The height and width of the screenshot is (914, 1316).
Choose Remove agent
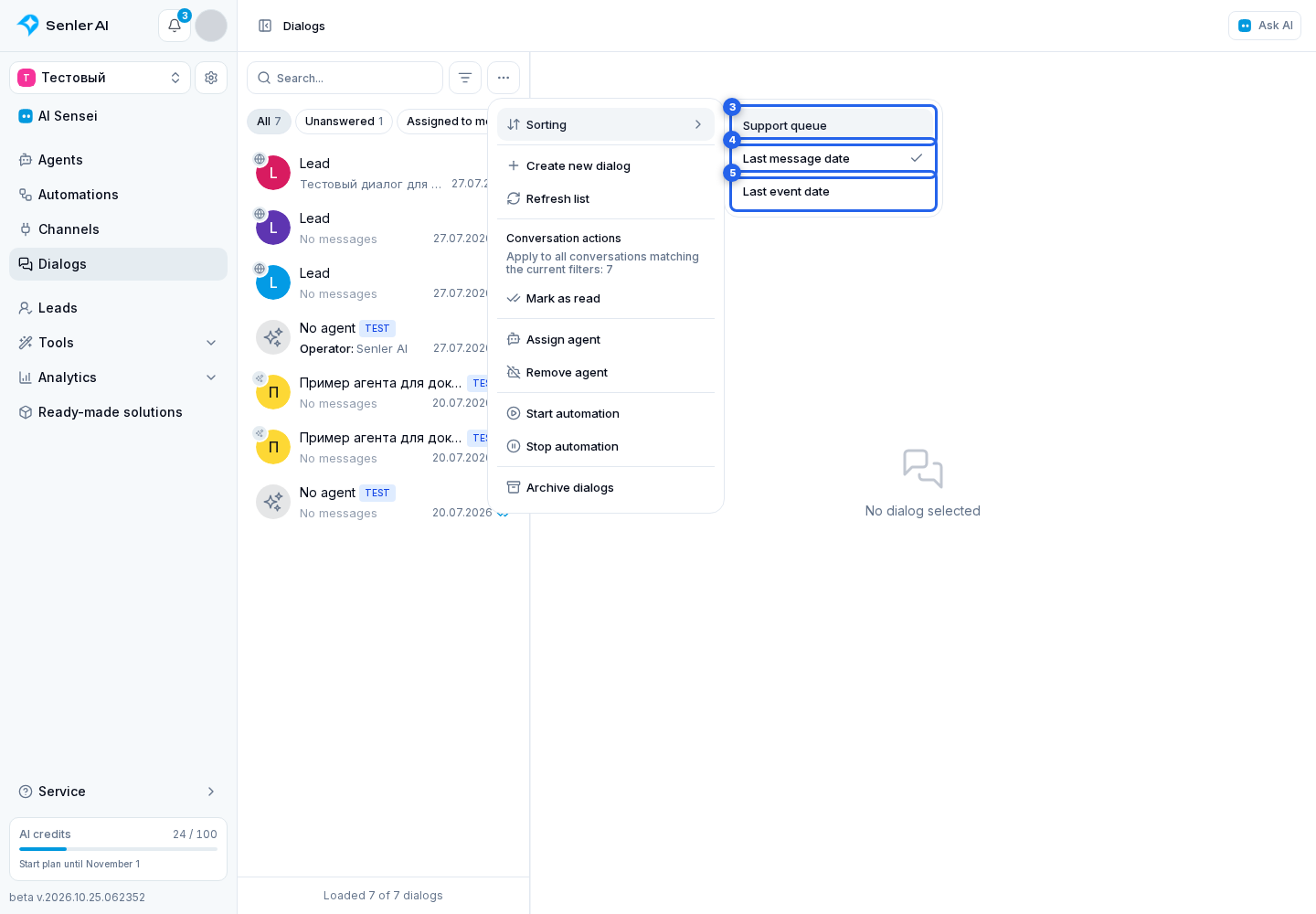[x=605, y=372]
